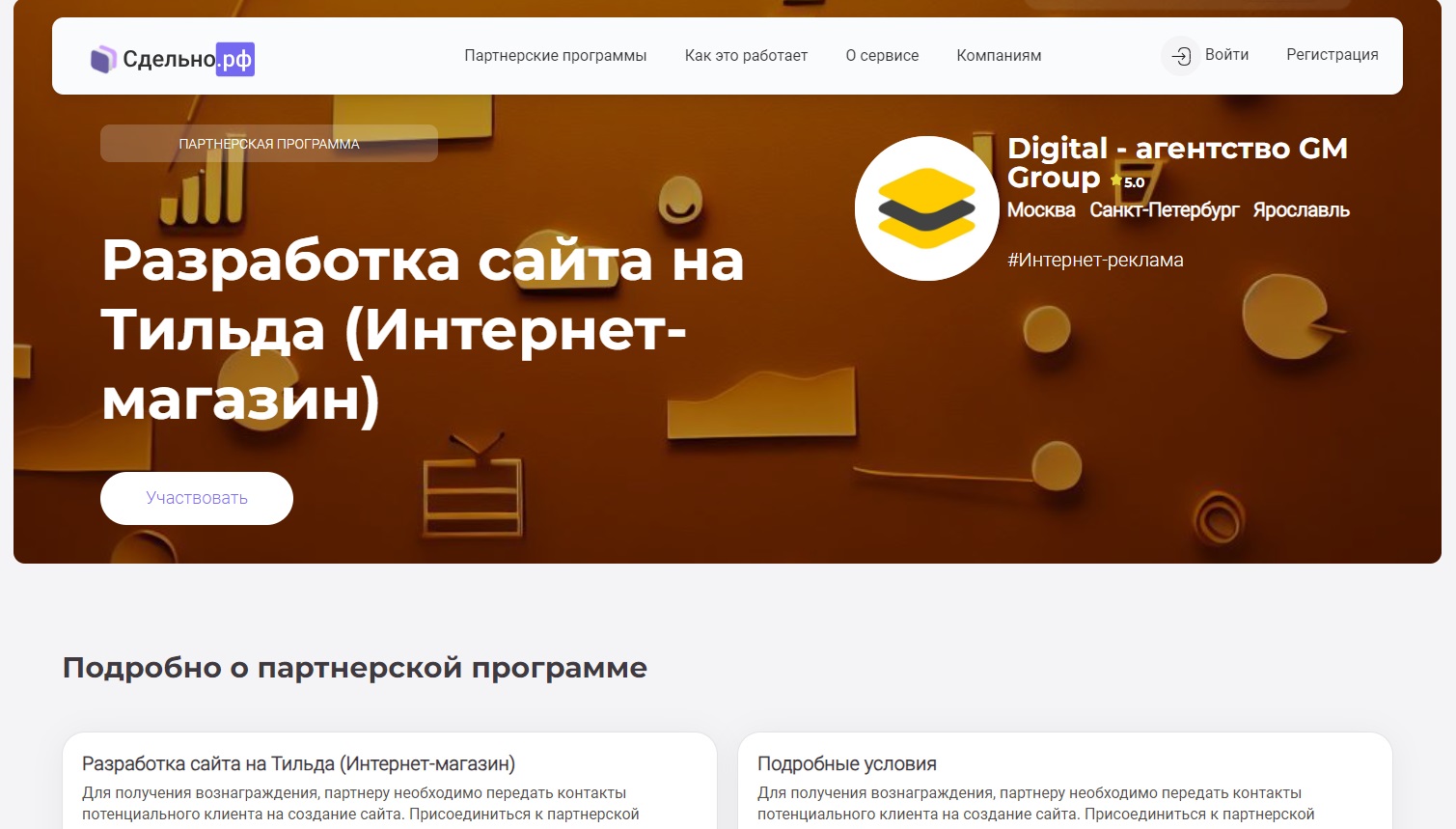Go to Как это работает page
The image size is (1456, 829).
(x=746, y=56)
